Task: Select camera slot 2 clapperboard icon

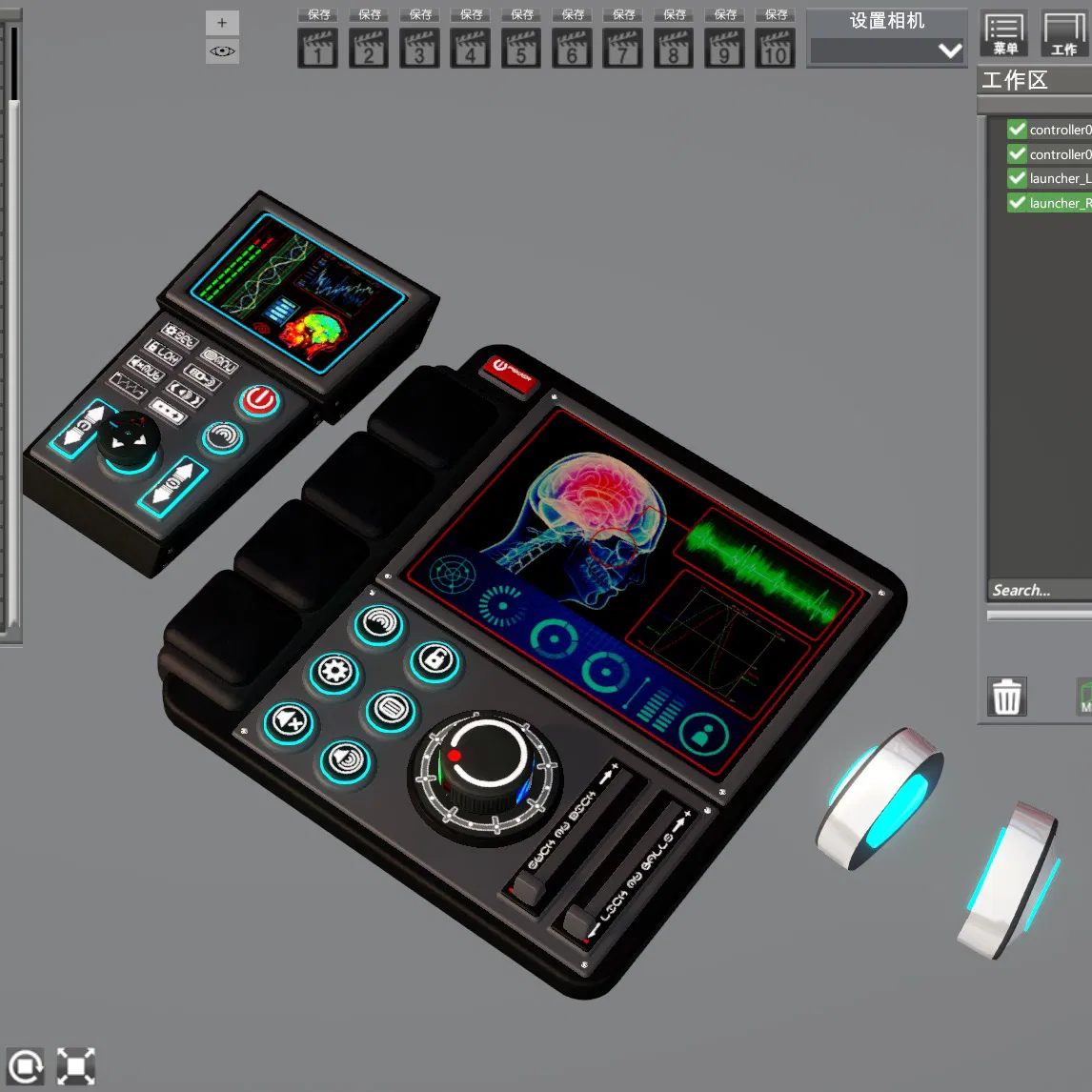Action: (x=369, y=48)
